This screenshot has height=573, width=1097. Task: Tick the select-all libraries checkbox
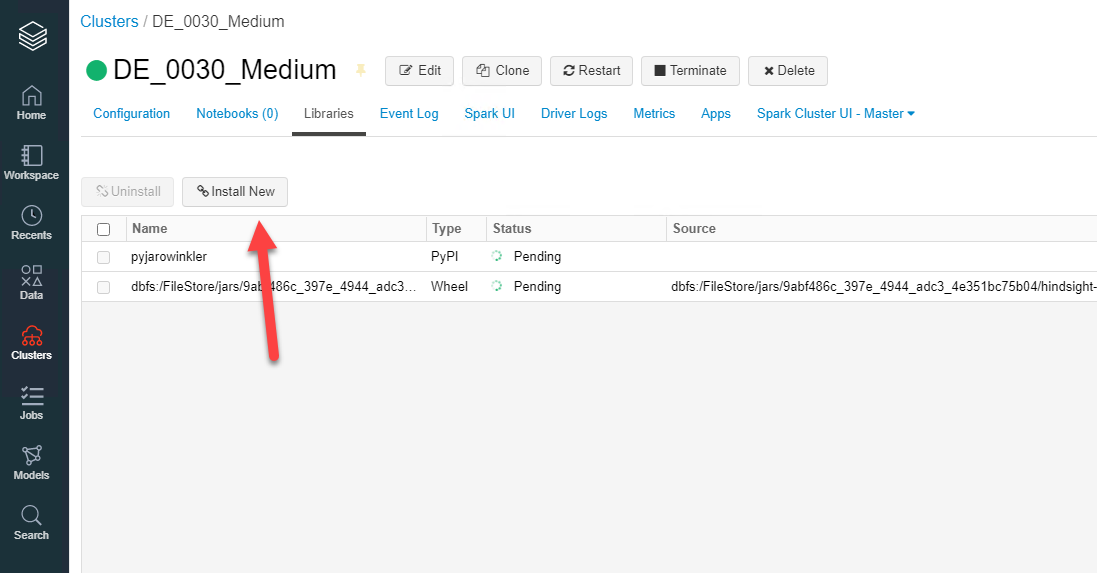click(103, 229)
